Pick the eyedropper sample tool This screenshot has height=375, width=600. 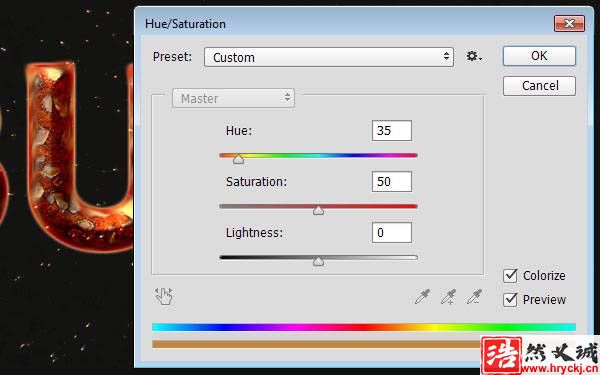(422, 297)
